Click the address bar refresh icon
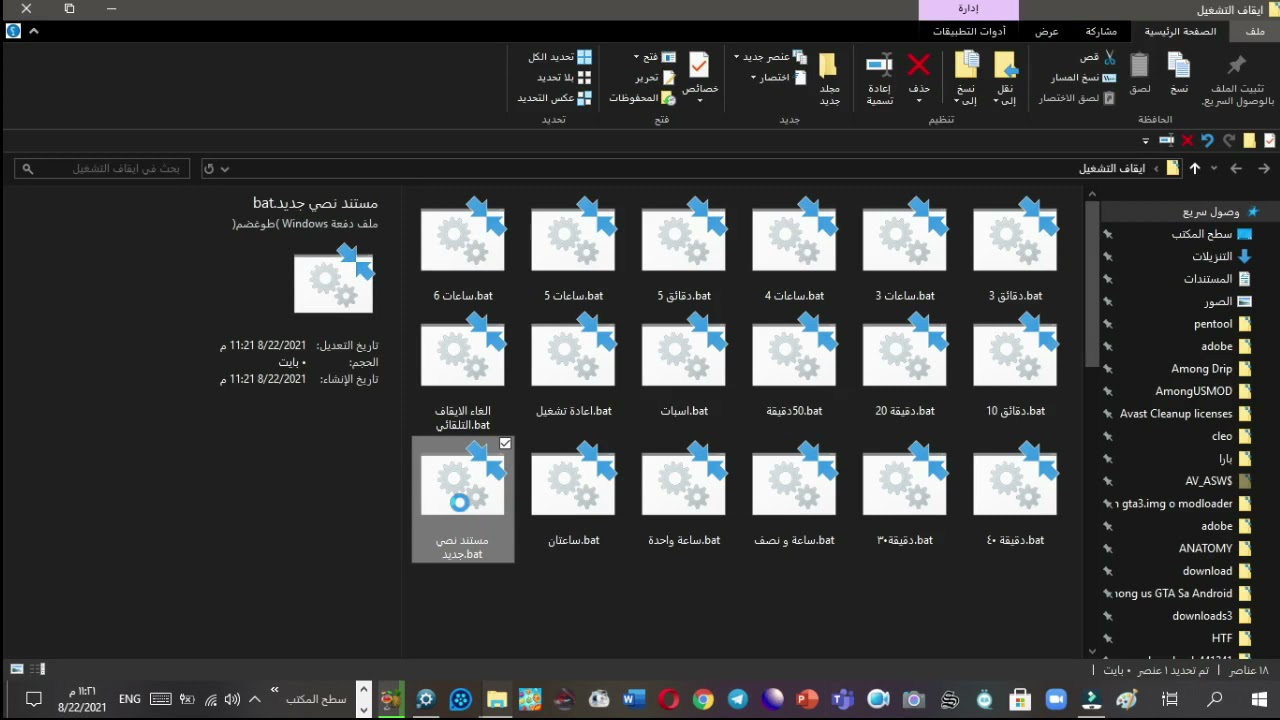Image resolution: width=1280 pixels, height=720 pixels. pyautogui.click(x=208, y=169)
